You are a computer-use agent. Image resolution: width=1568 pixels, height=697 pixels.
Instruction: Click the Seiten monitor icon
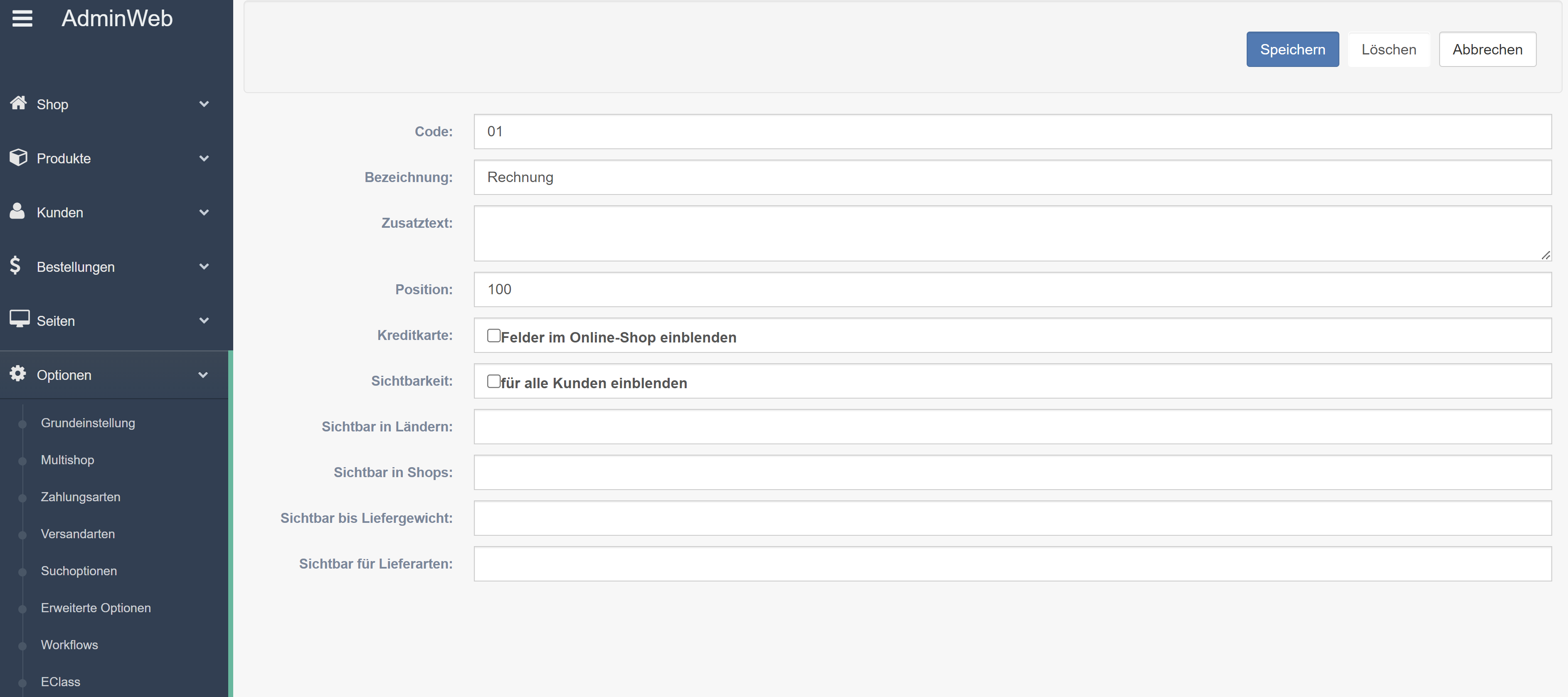[20, 319]
